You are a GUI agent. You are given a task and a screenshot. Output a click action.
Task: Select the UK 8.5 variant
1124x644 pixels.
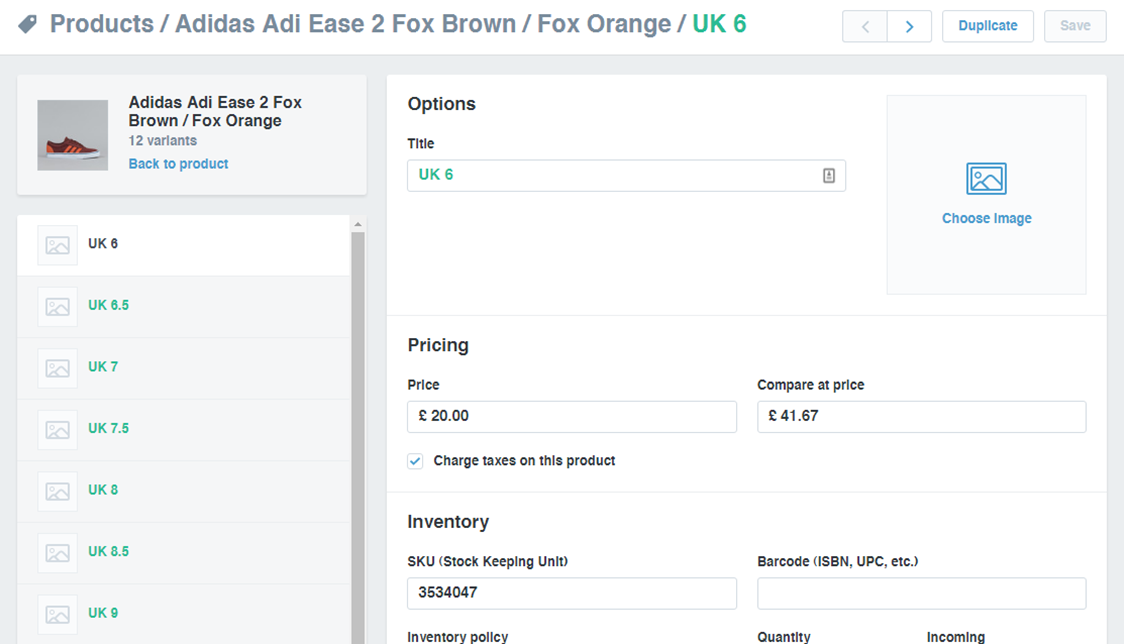coord(184,553)
